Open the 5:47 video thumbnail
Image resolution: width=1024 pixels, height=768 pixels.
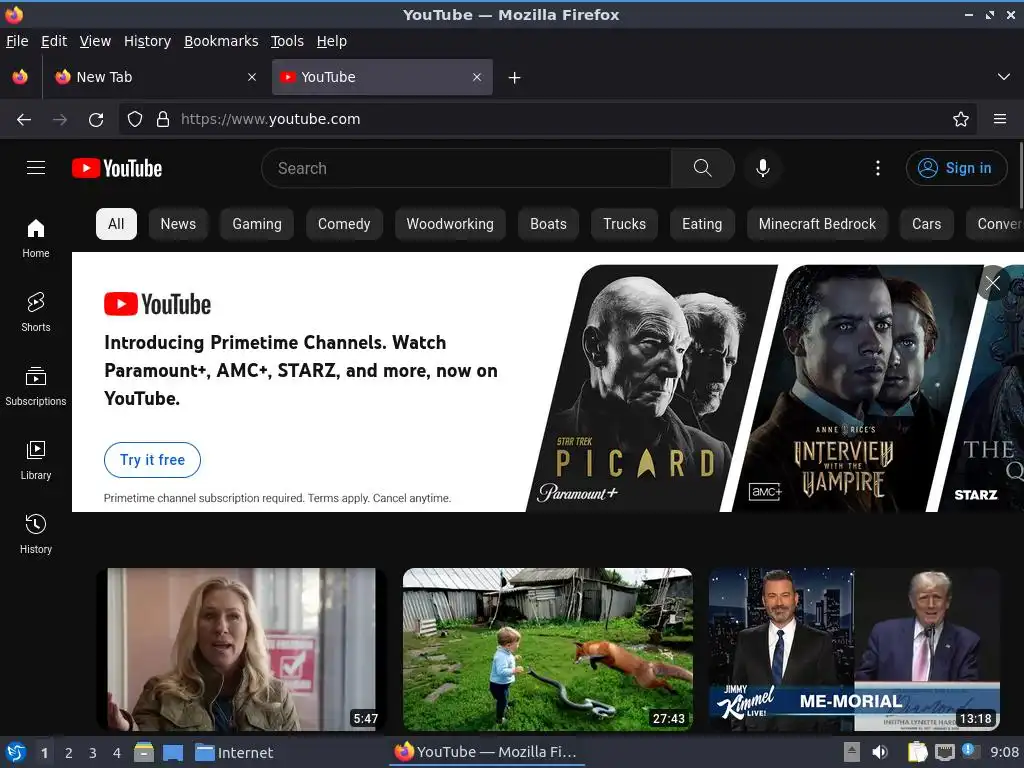click(242, 649)
